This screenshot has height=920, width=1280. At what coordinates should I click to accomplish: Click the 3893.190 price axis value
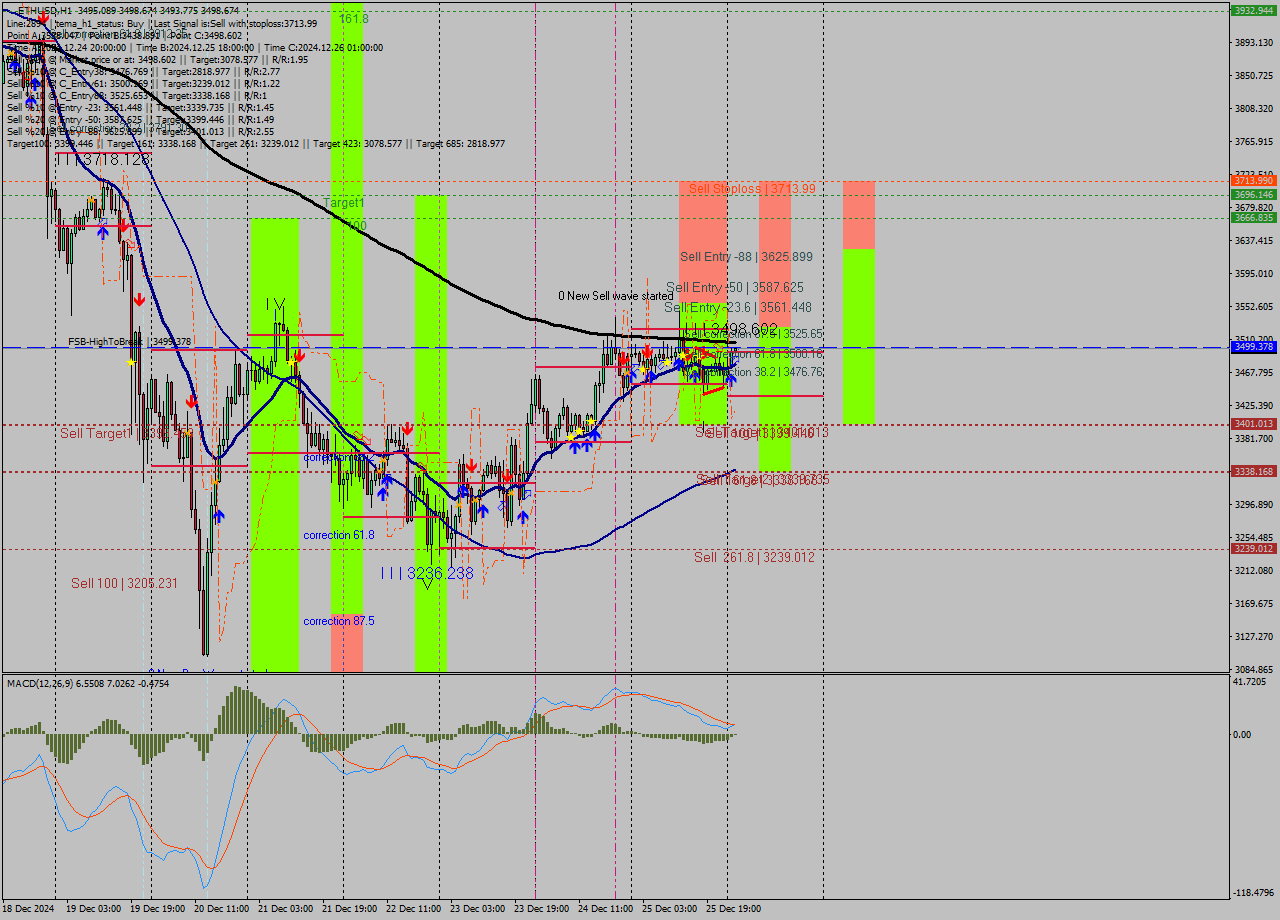point(1254,43)
